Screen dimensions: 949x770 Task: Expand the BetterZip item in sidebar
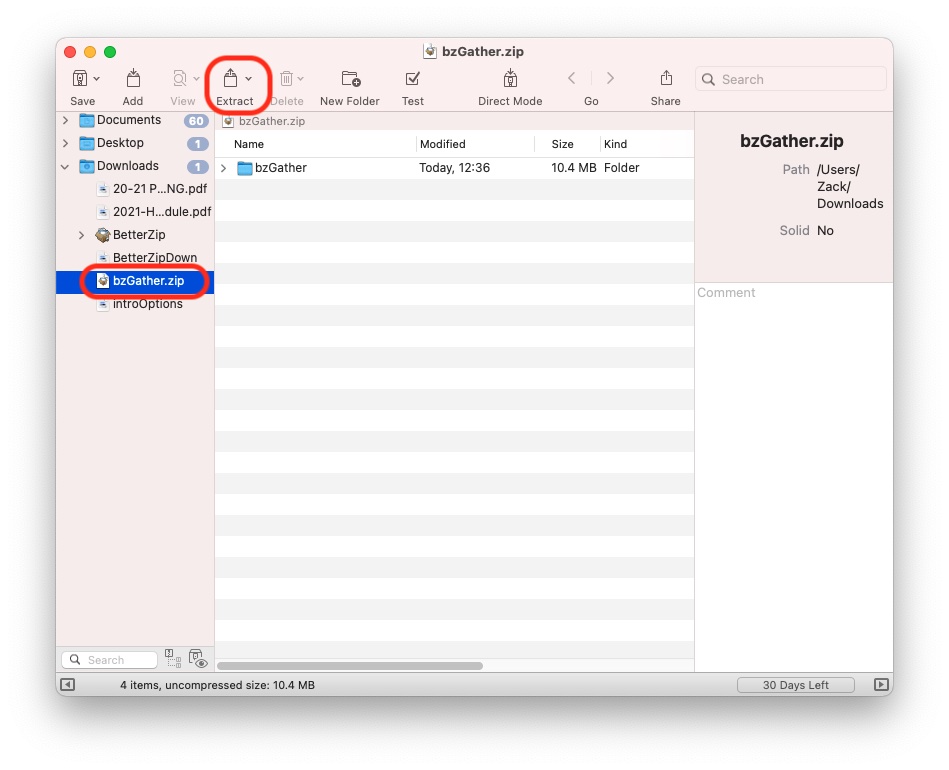tap(82, 235)
